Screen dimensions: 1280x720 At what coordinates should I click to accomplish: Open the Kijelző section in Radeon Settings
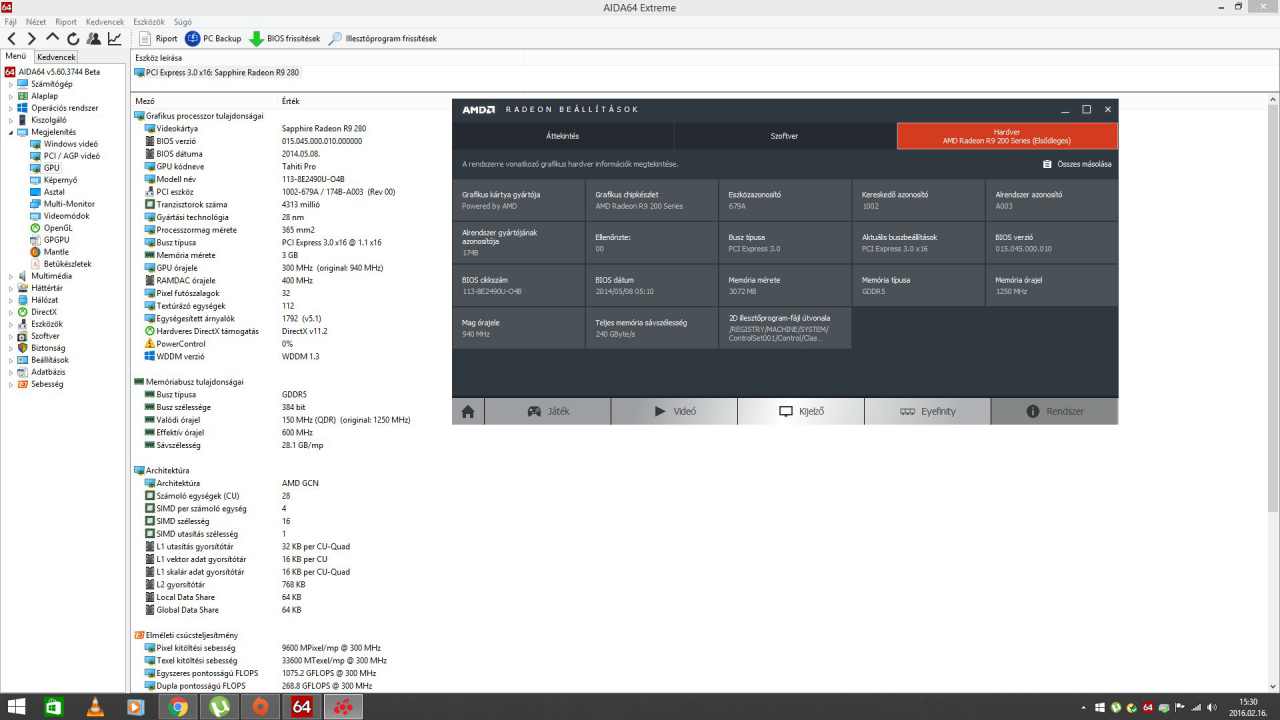click(x=801, y=411)
